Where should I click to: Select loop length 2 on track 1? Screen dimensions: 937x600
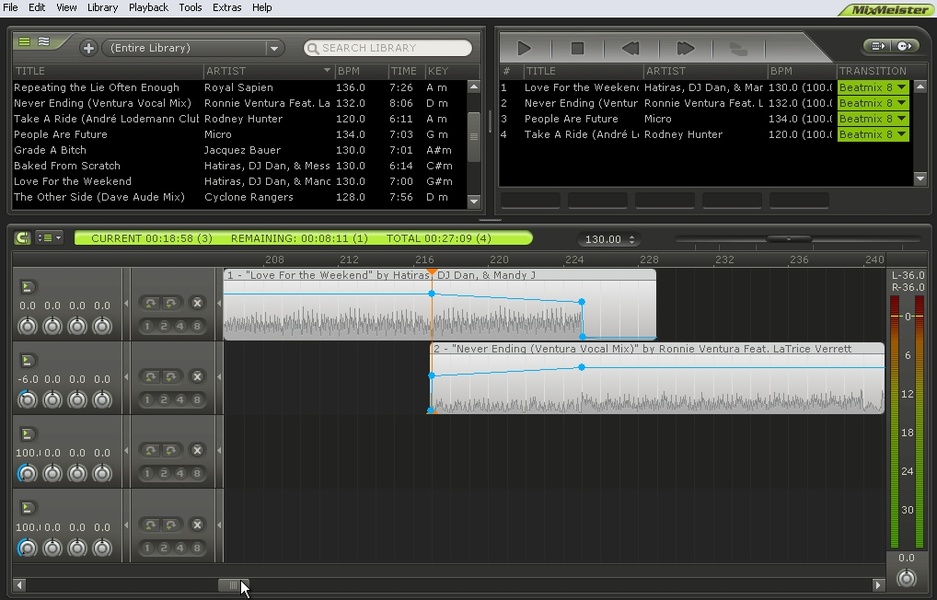pyautogui.click(x=164, y=326)
